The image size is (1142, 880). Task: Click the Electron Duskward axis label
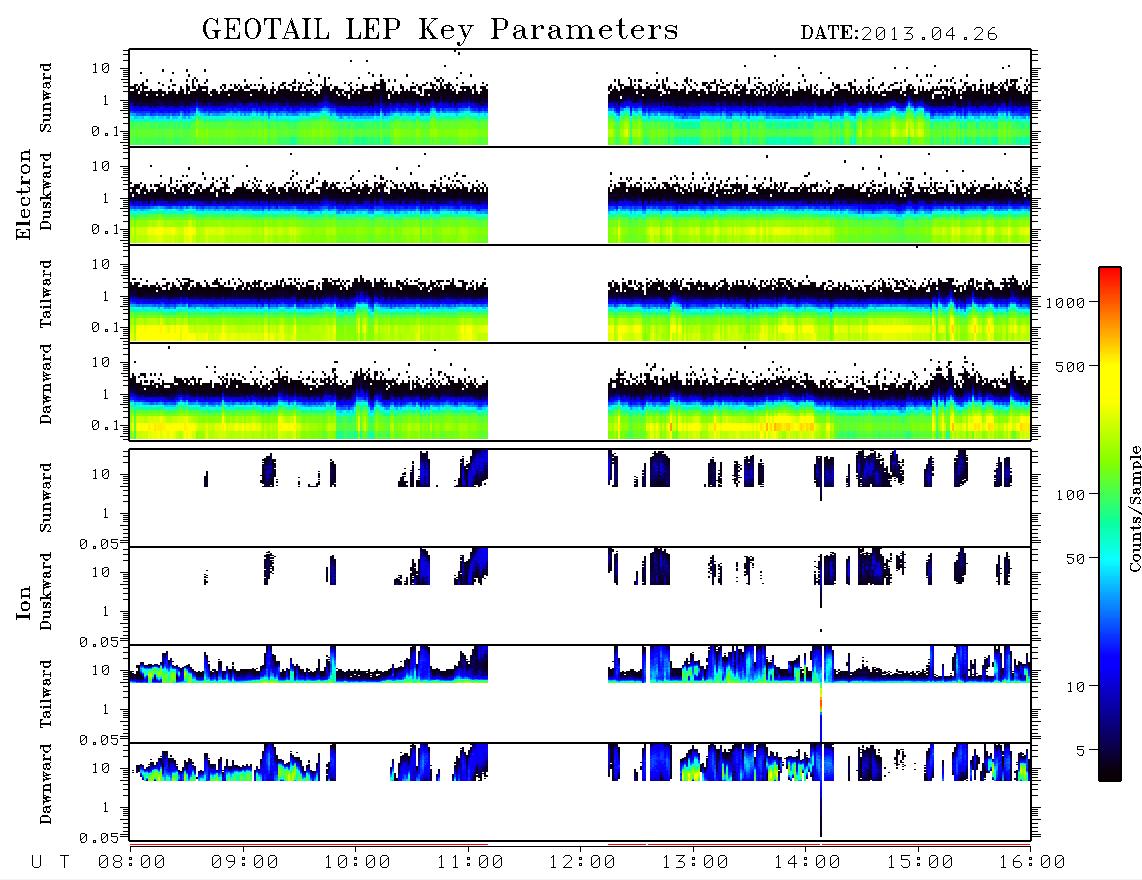46,191
